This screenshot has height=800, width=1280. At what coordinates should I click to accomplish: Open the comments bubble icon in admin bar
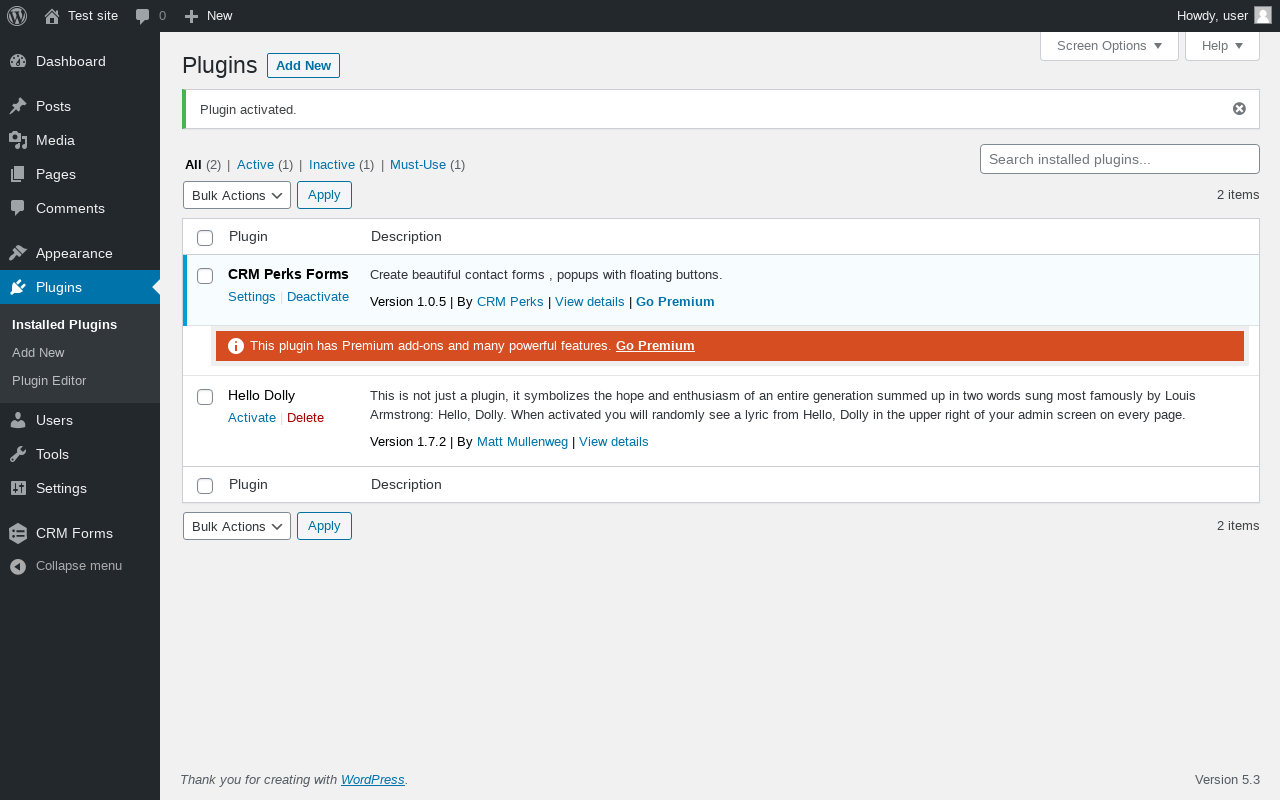143,16
